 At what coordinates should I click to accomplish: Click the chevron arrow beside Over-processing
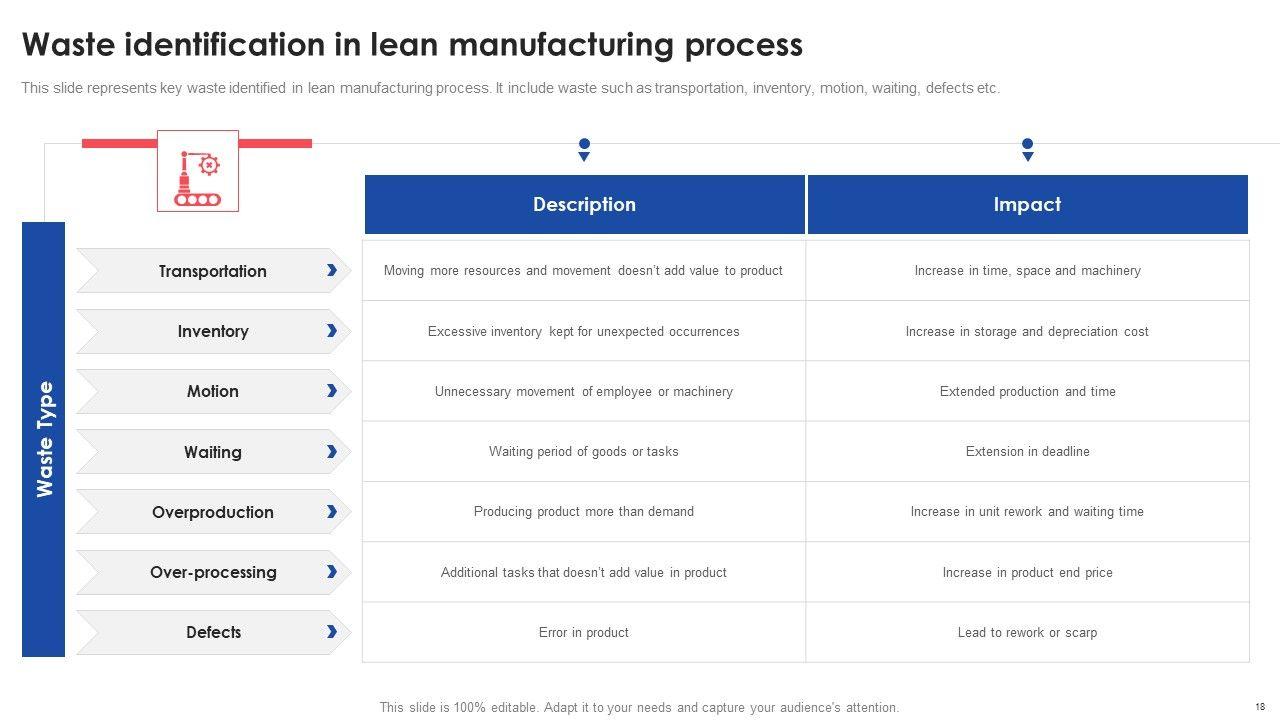(331, 572)
